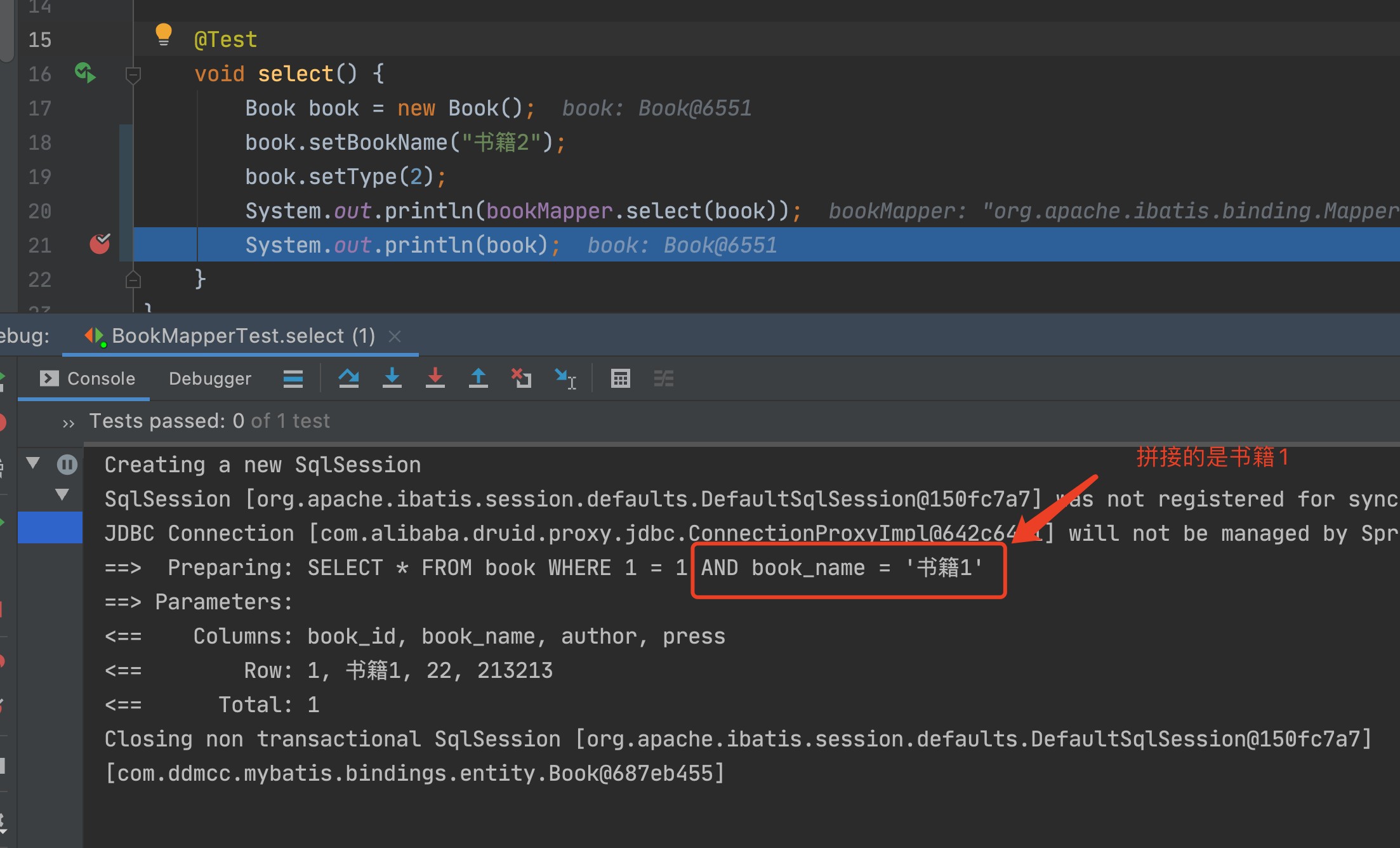Click the Step Out icon
Image resolution: width=1400 pixels, height=848 pixels.
pos(479,378)
